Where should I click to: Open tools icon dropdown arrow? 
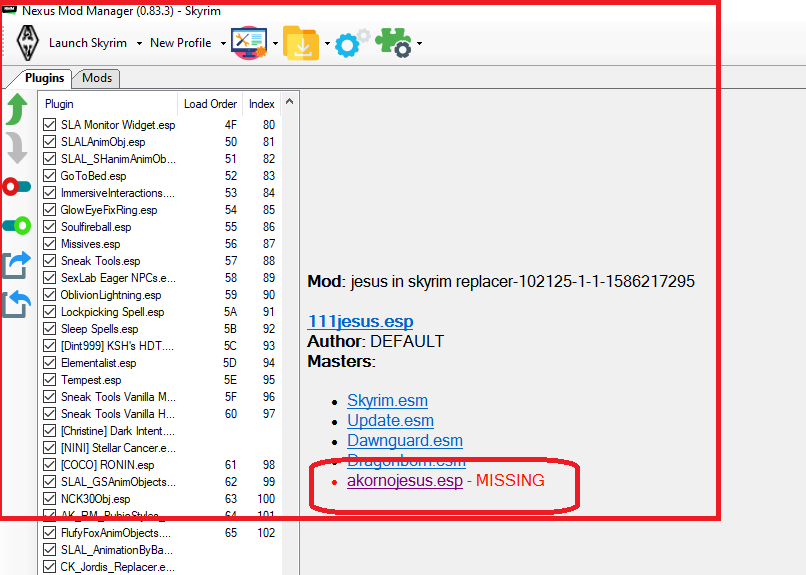tap(276, 44)
